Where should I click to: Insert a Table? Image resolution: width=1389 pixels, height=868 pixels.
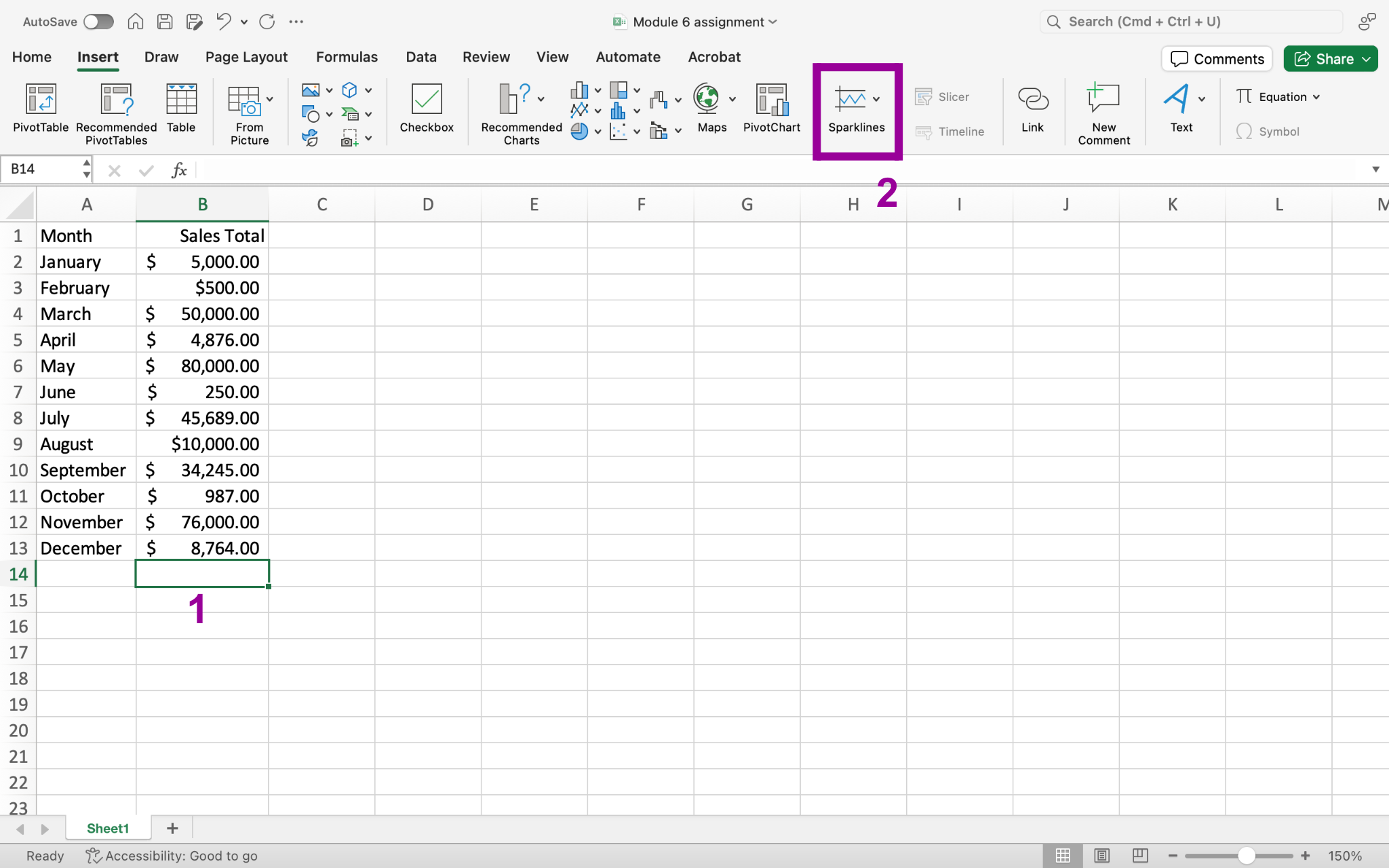181,108
